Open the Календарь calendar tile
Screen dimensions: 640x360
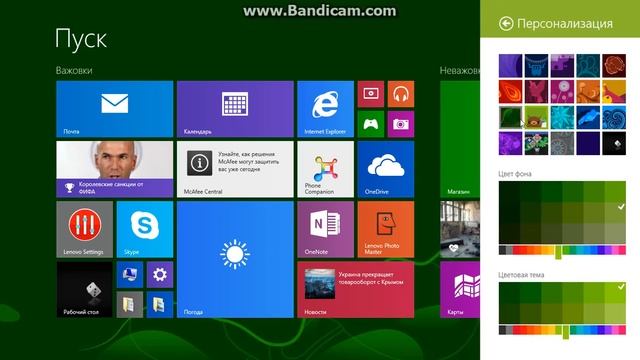(235, 109)
